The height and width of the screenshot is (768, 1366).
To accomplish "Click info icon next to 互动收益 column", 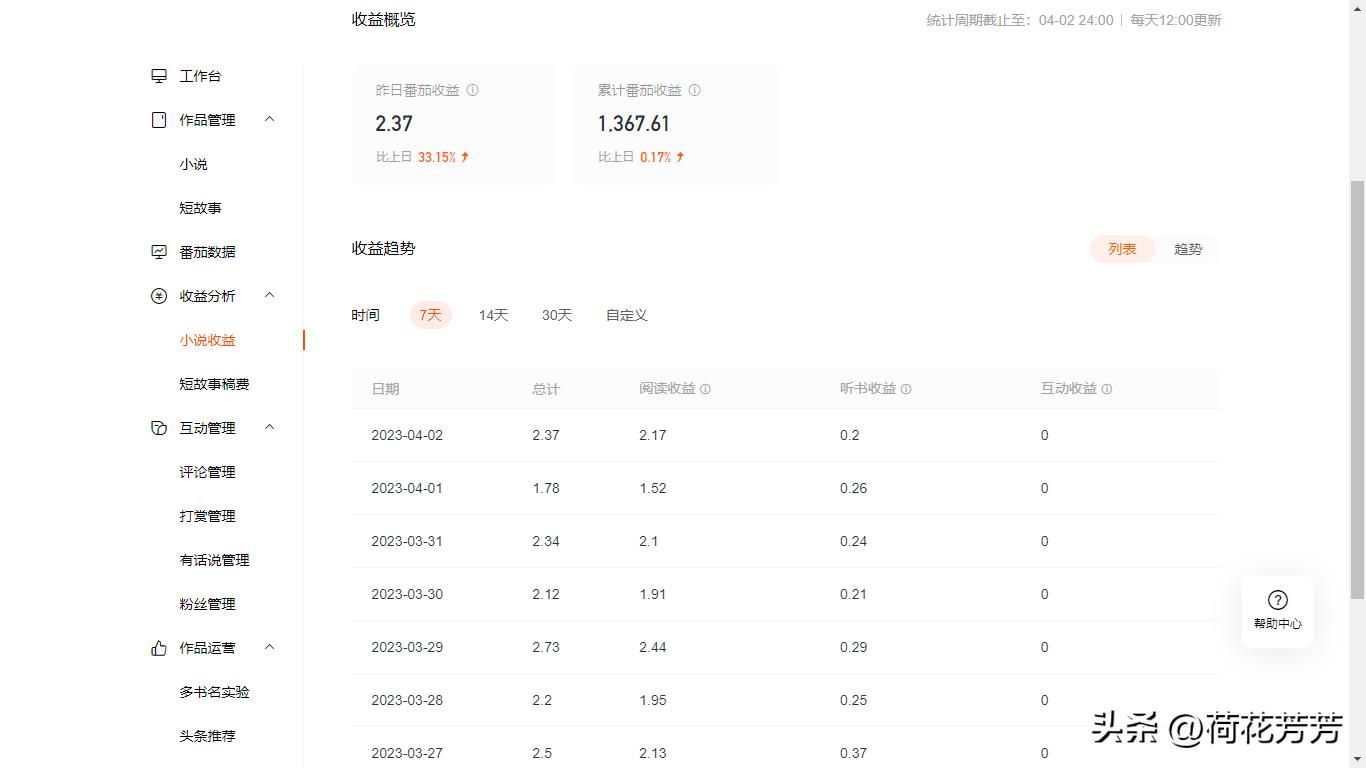I will (x=1107, y=389).
